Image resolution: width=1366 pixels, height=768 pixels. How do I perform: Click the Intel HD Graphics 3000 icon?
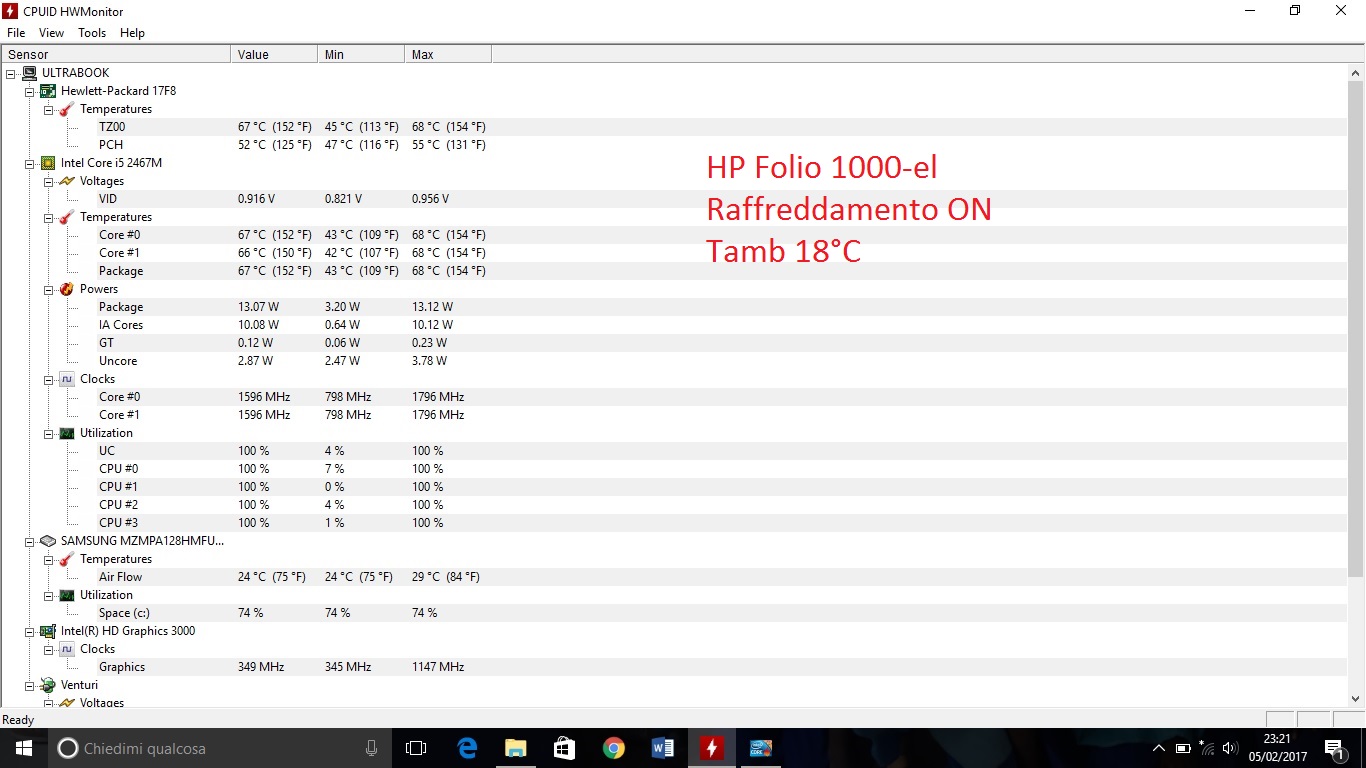tap(48, 631)
